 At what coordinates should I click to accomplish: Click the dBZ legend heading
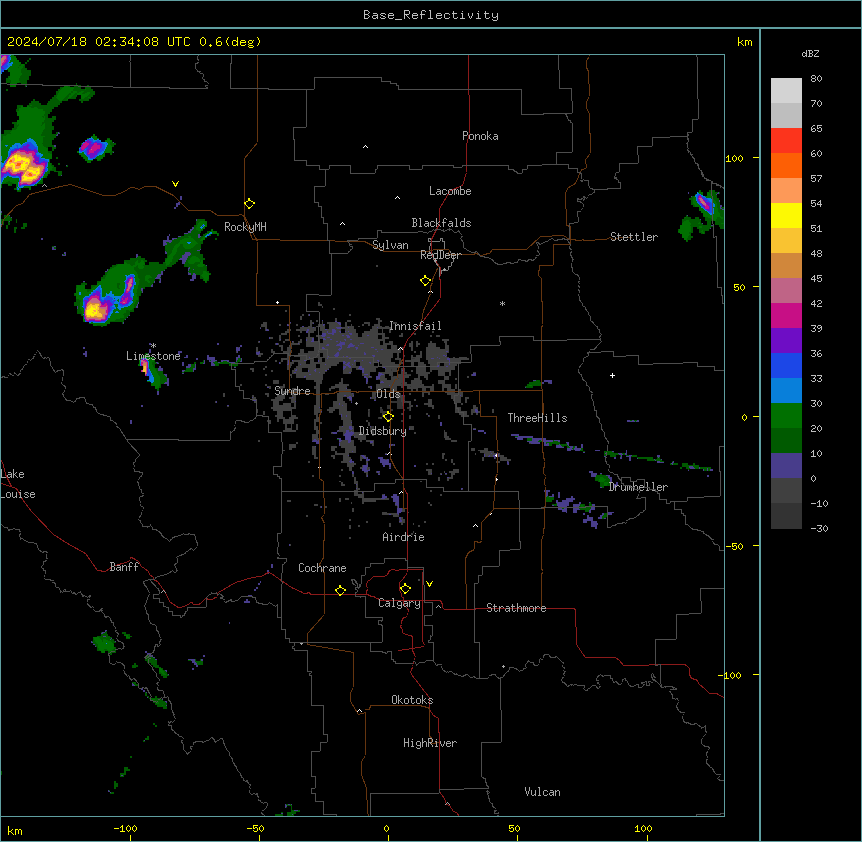pyautogui.click(x=810, y=54)
